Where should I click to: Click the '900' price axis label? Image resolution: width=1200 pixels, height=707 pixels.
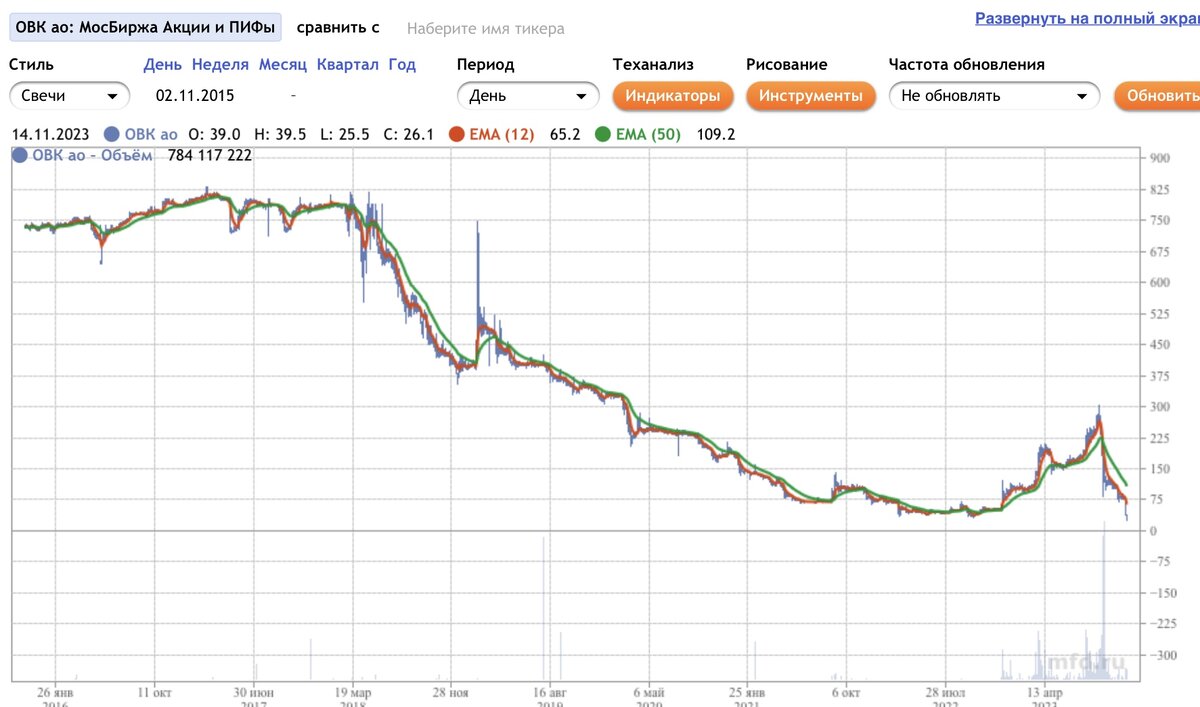point(1160,158)
